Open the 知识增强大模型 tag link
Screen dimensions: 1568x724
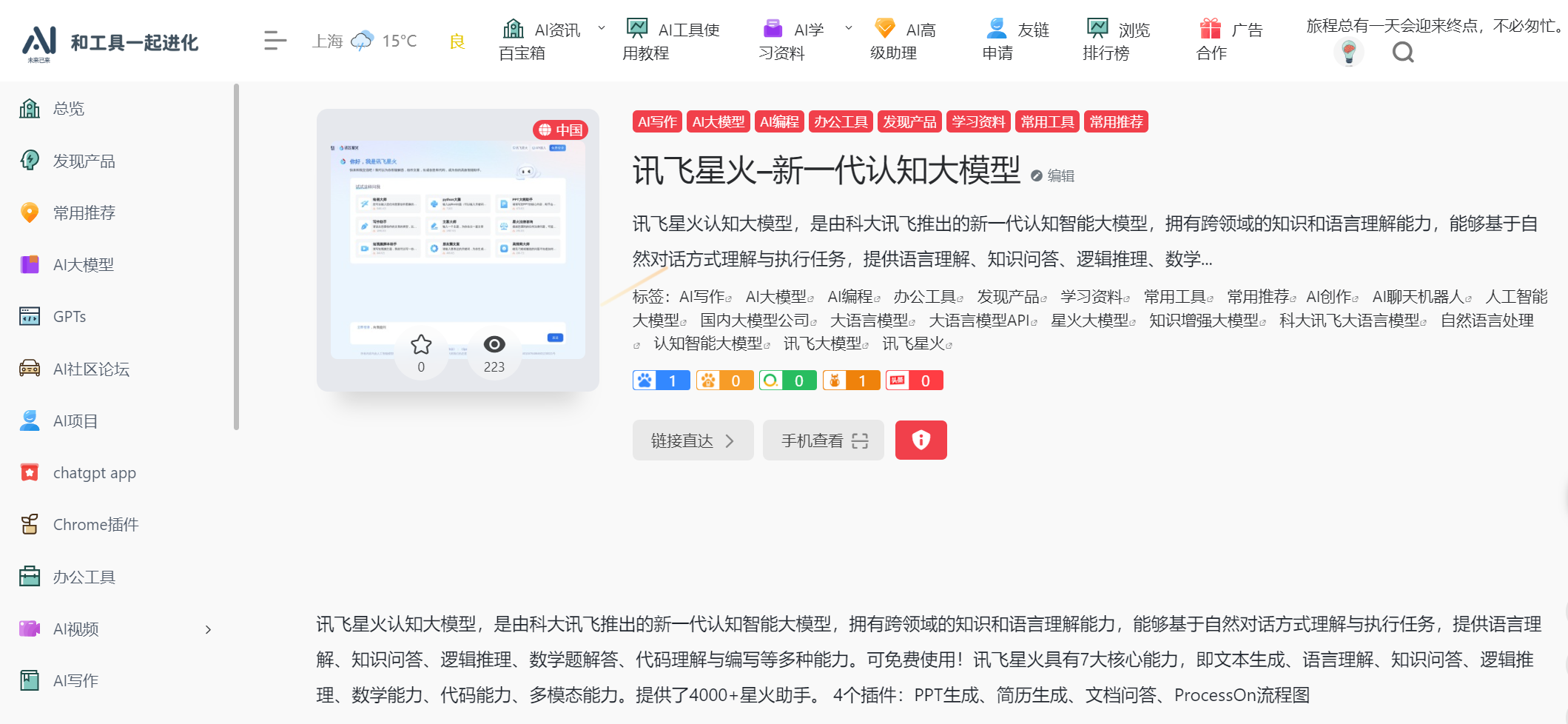[1208, 321]
